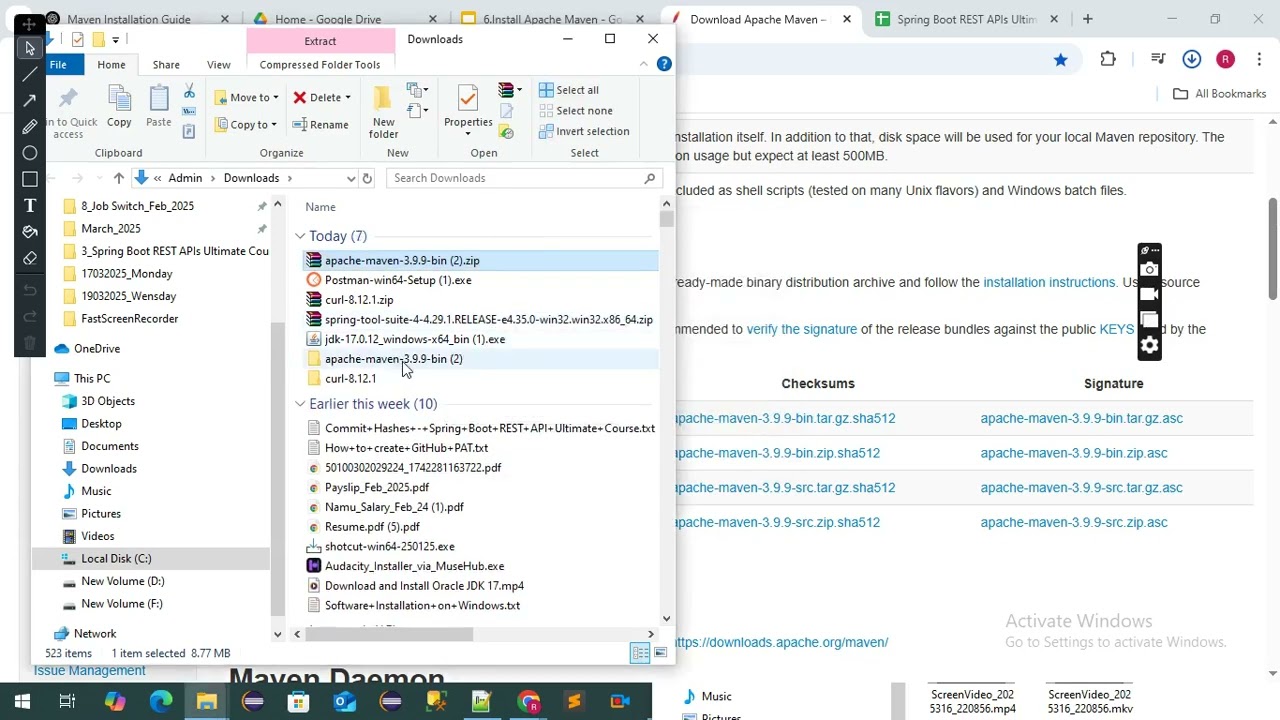The image size is (1280, 720).
Task: Go up one folder with Up arrow
Action: click(x=118, y=178)
